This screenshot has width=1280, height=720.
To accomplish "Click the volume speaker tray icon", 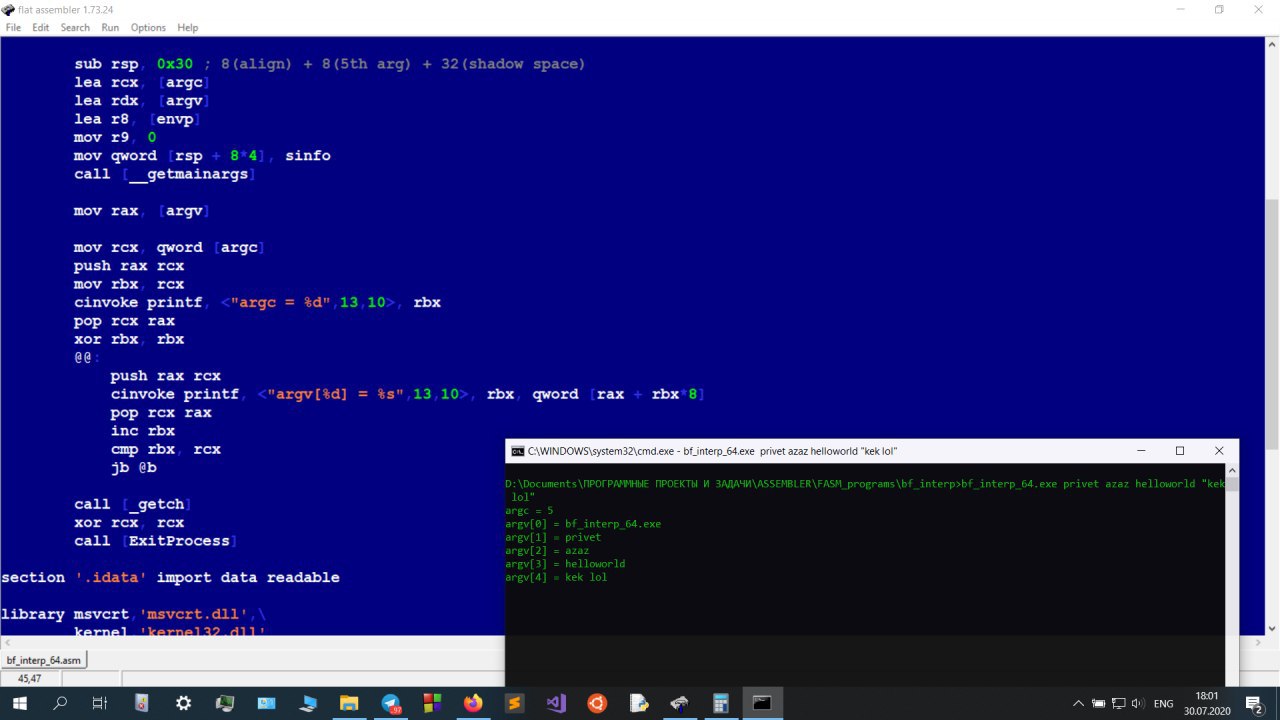I will point(1137,704).
